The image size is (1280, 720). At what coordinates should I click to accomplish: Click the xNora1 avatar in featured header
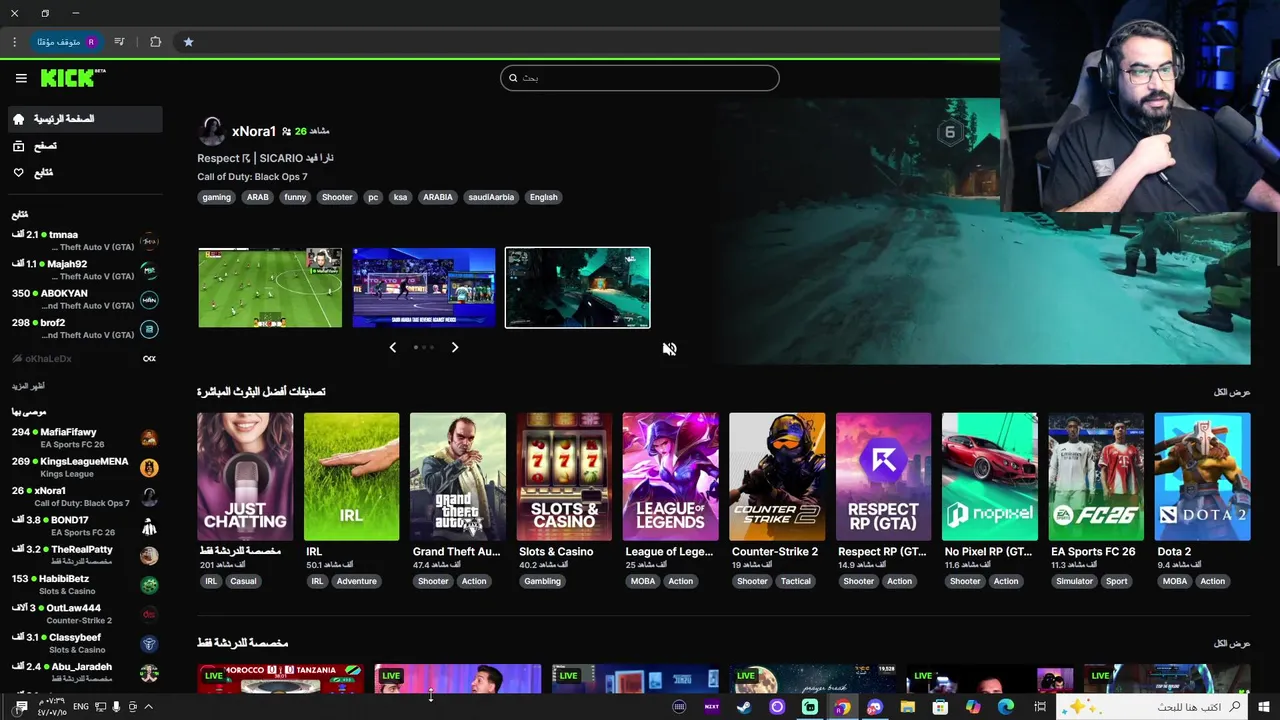point(212,131)
